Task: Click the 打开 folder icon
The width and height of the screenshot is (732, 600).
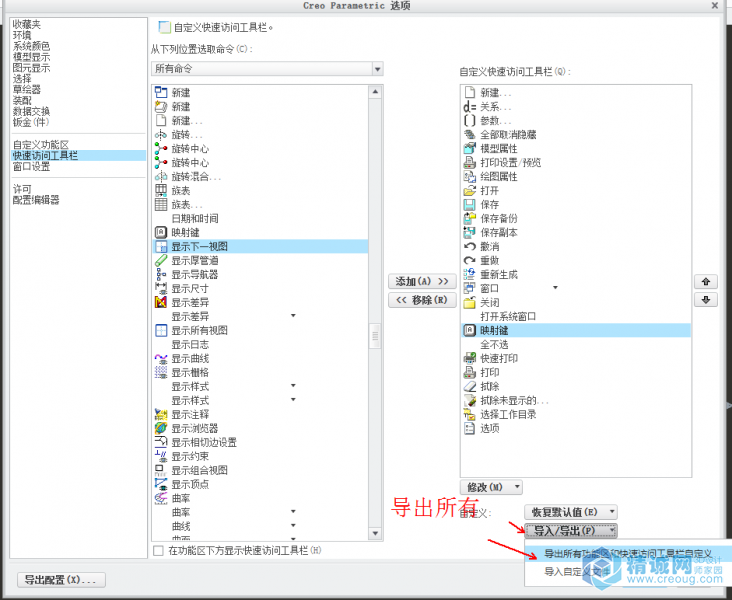Action: point(469,191)
